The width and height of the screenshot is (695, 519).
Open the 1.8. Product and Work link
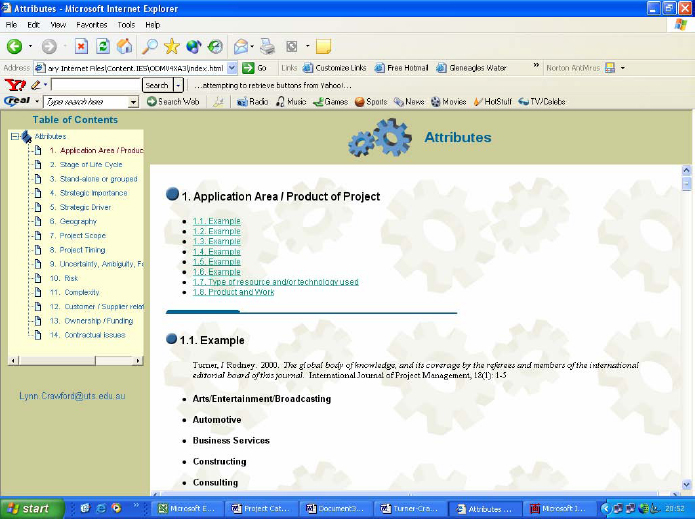coord(233,292)
